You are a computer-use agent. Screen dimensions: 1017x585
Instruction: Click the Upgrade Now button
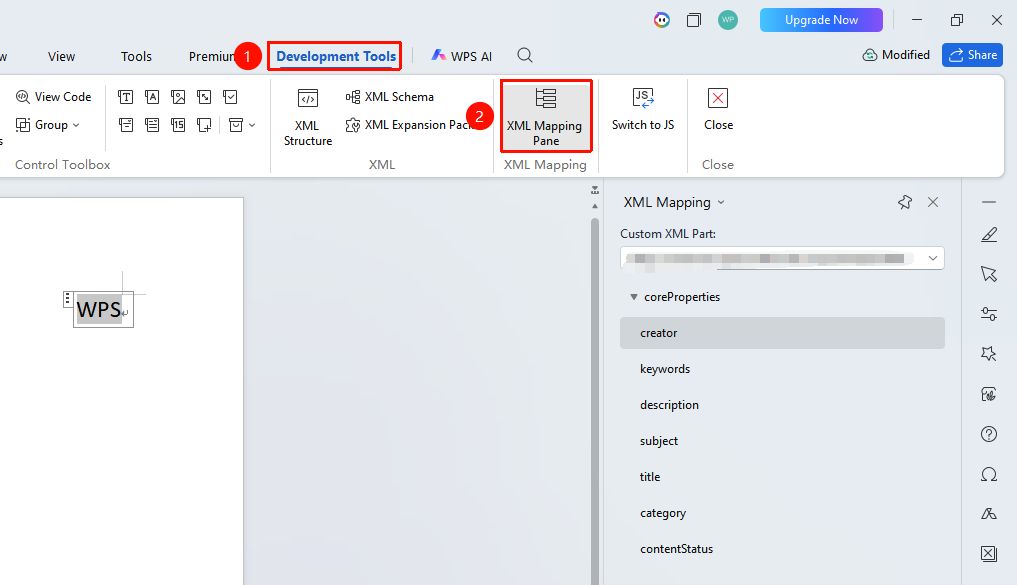821,20
